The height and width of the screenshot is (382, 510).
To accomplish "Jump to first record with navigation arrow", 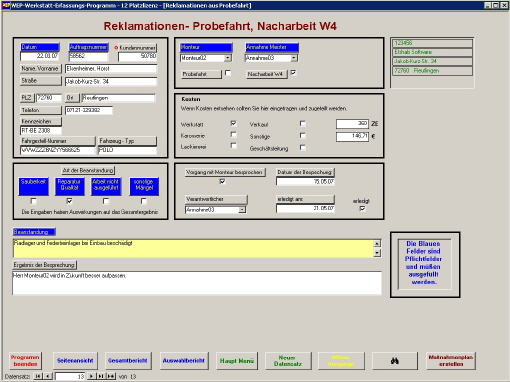I will pos(38,376).
